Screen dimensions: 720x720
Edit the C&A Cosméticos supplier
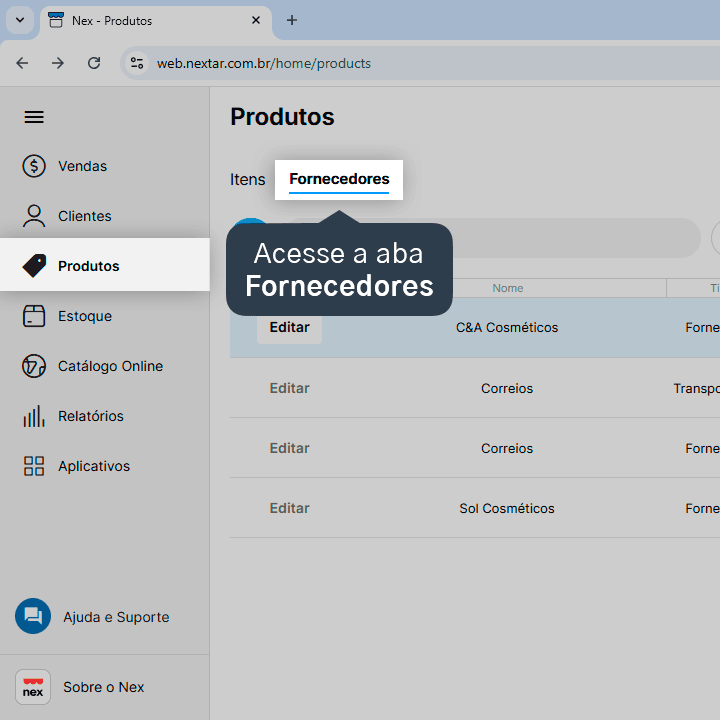[289, 327]
